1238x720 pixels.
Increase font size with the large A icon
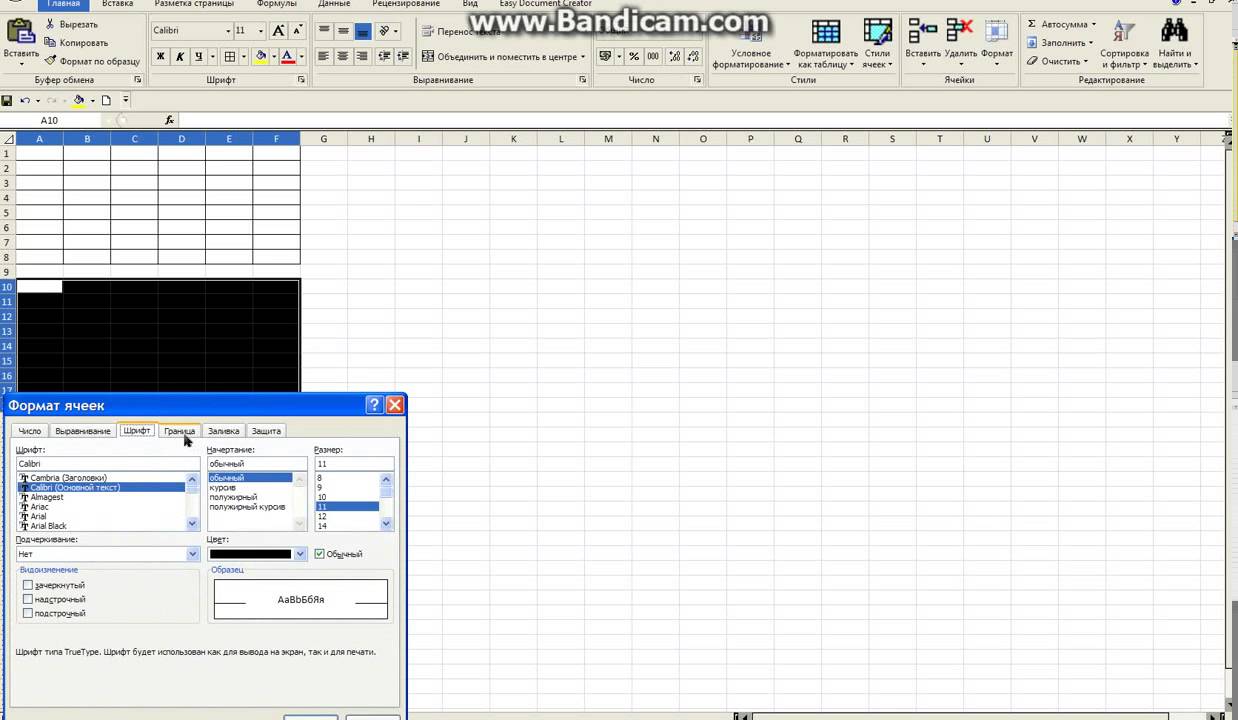click(278, 31)
